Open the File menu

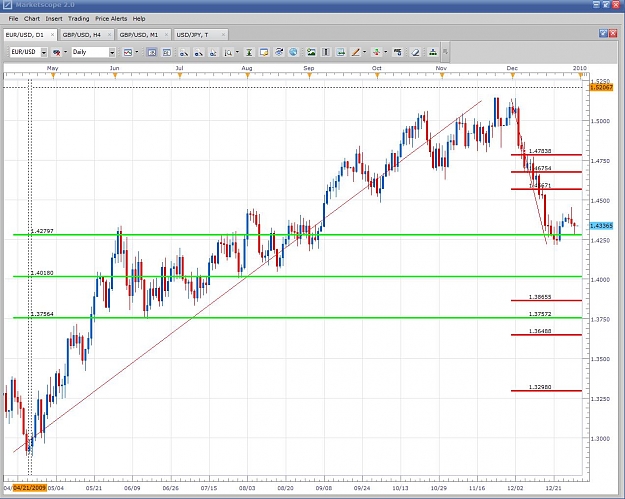(13, 19)
